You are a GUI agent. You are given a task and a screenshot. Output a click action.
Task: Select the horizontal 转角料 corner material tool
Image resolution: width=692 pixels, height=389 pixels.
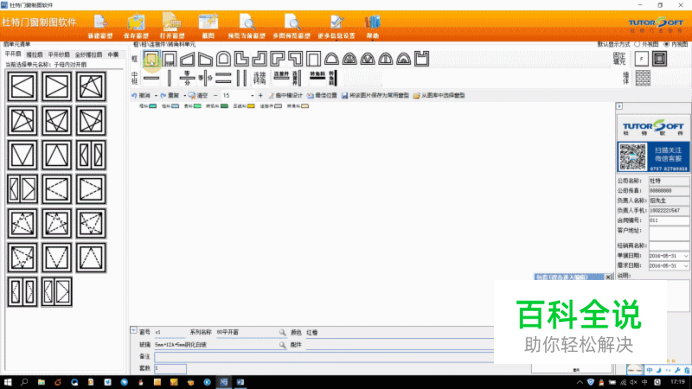317,76
